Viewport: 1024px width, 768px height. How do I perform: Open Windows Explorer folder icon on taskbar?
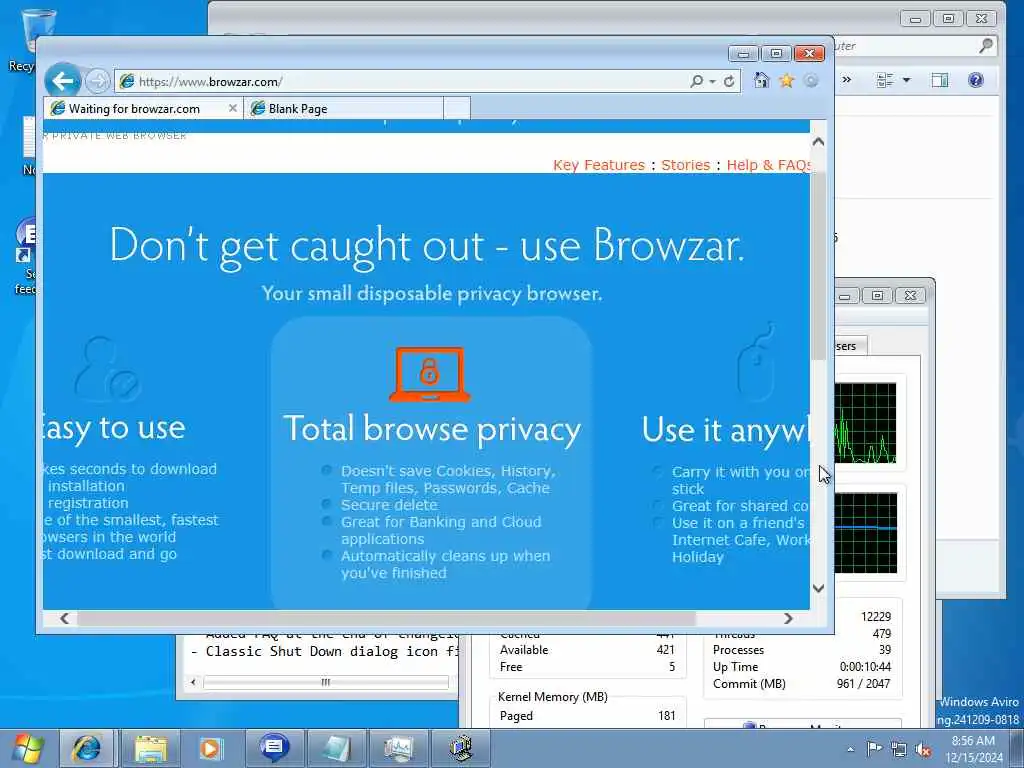coord(151,748)
